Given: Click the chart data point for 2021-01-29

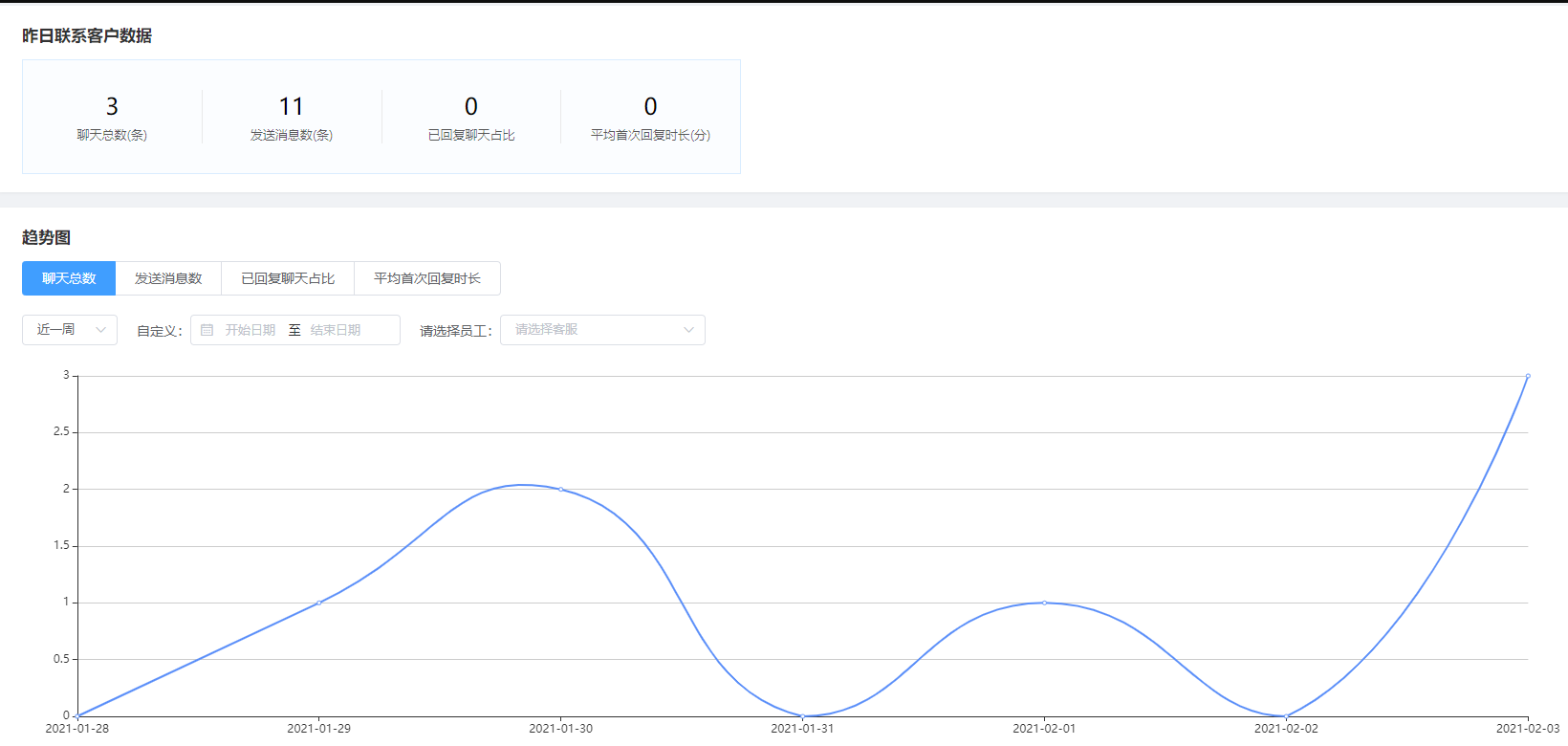Looking at the screenshot, I should (318, 603).
